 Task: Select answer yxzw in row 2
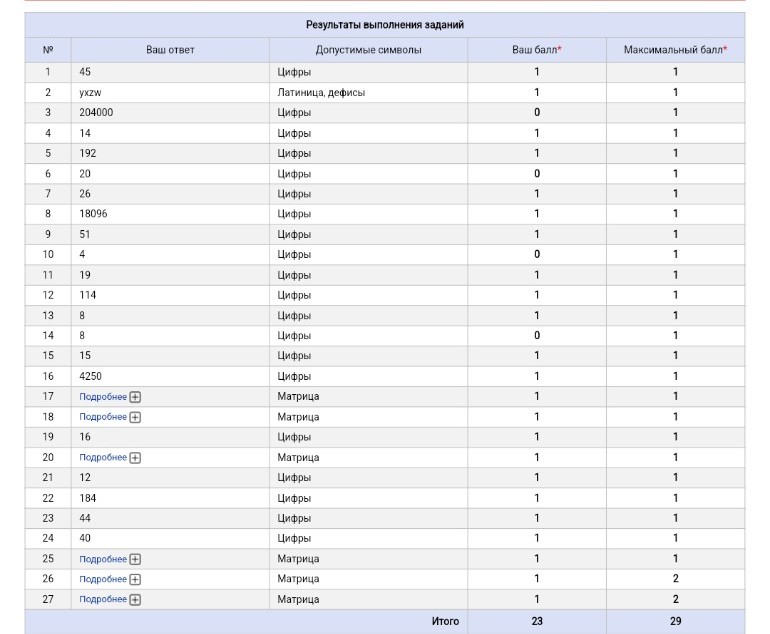point(90,92)
